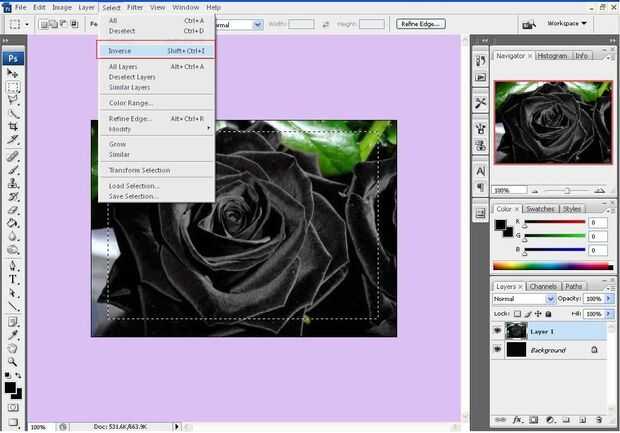
Task: Pick a color from the color ramp
Action: [x=552, y=266]
